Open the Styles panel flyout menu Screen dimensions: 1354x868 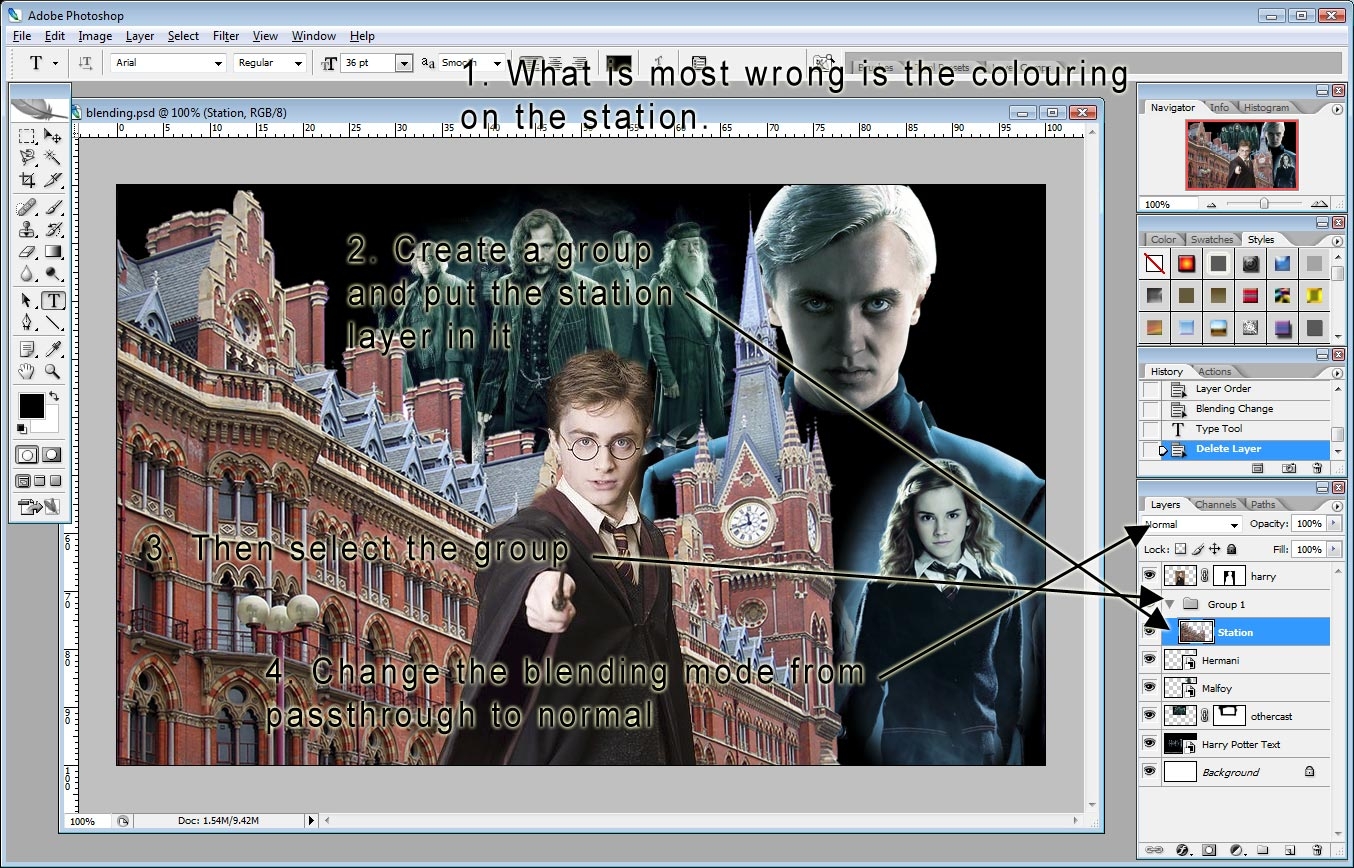(x=1337, y=241)
